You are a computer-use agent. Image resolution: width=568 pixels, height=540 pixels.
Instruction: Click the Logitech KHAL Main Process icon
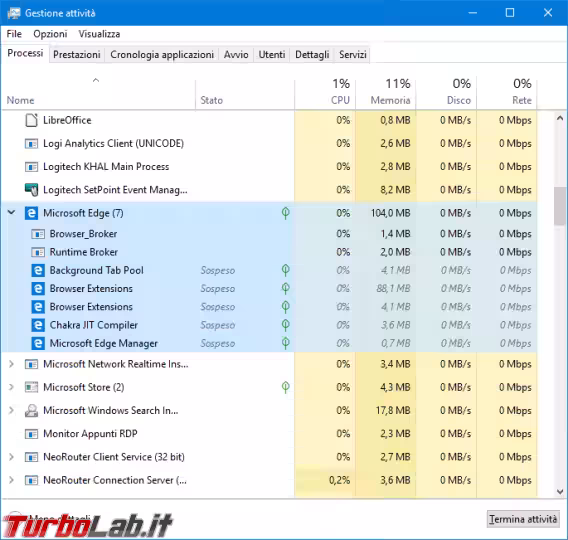pos(32,167)
